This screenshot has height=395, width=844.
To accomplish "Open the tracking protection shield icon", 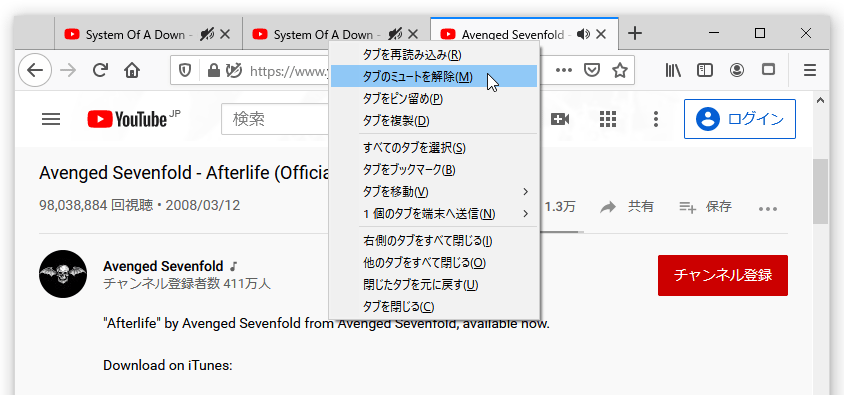I will pos(185,70).
